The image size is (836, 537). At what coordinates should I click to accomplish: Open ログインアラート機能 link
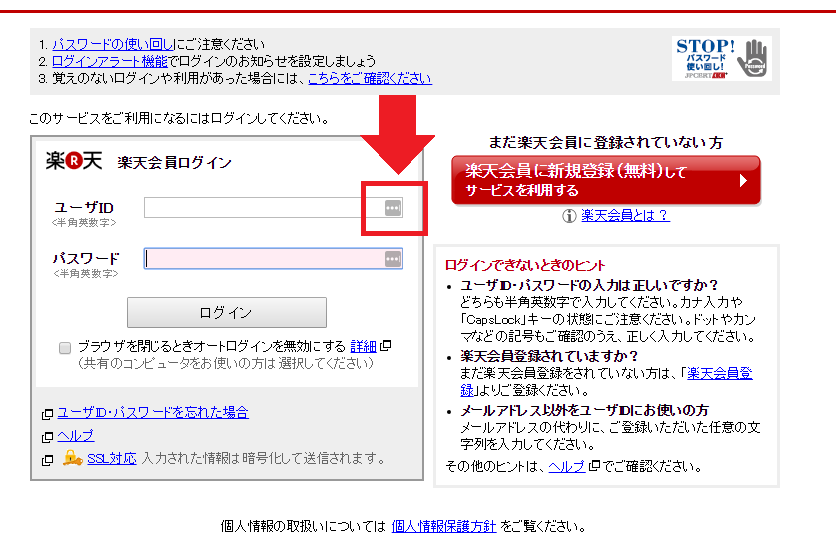(x=110, y=61)
